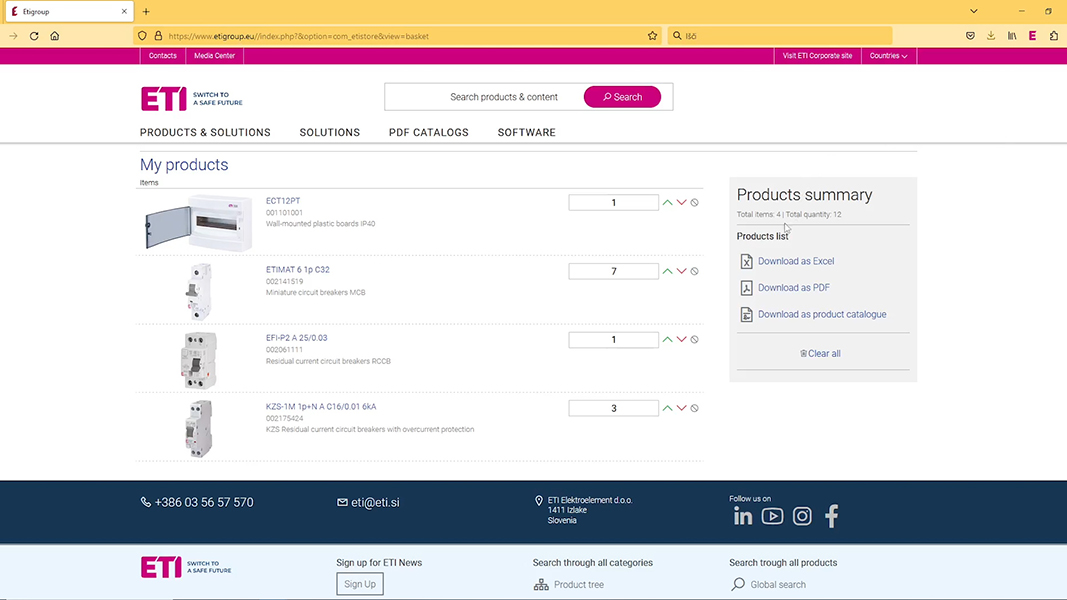
Task: Remove ECT12PT item using the cancel circle icon
Action: [695, 202]
